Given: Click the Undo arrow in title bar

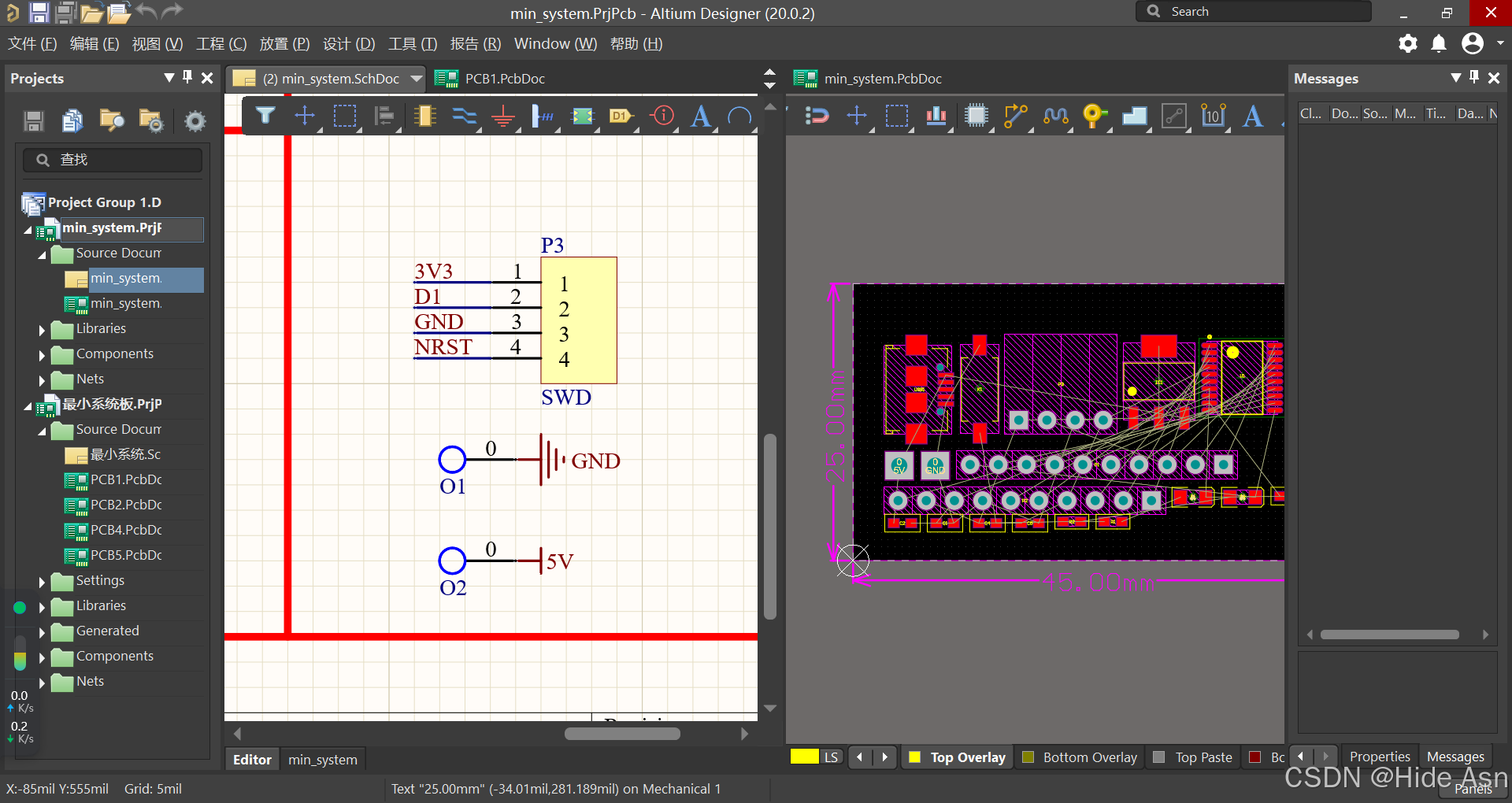Looking at the screenshot, I should coord(146,11).
